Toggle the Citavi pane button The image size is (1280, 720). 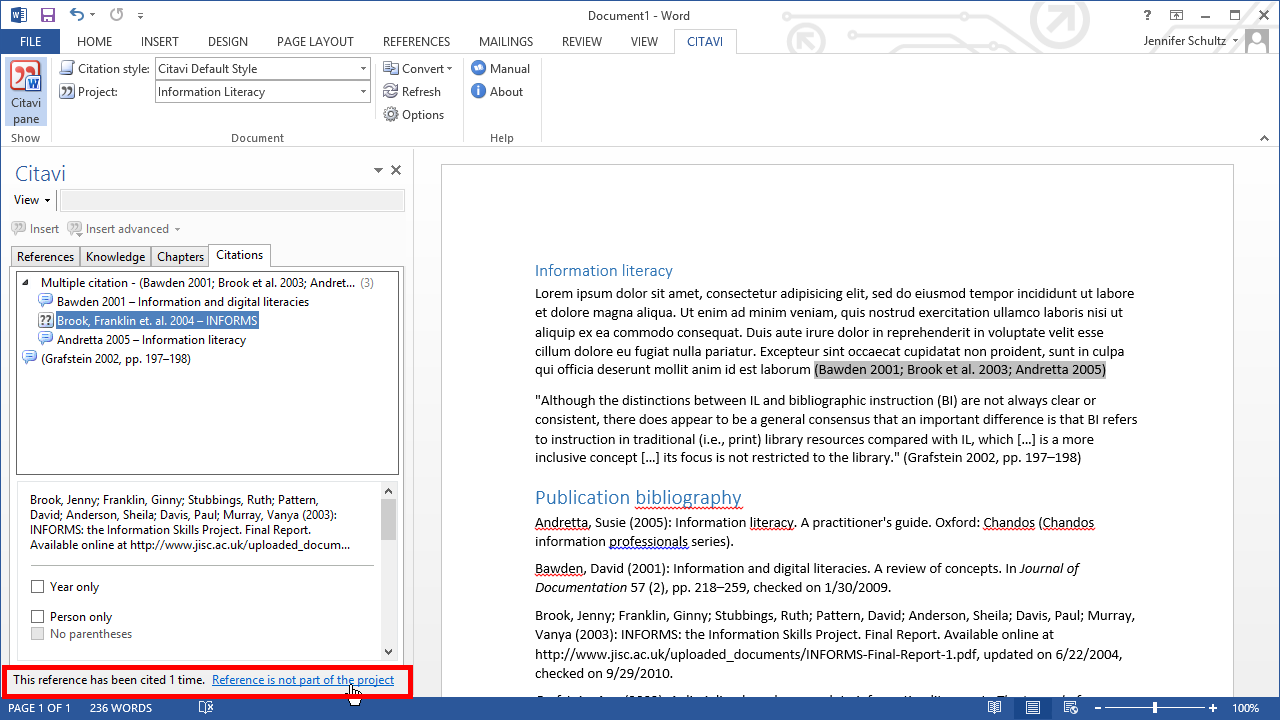[26, 93]
